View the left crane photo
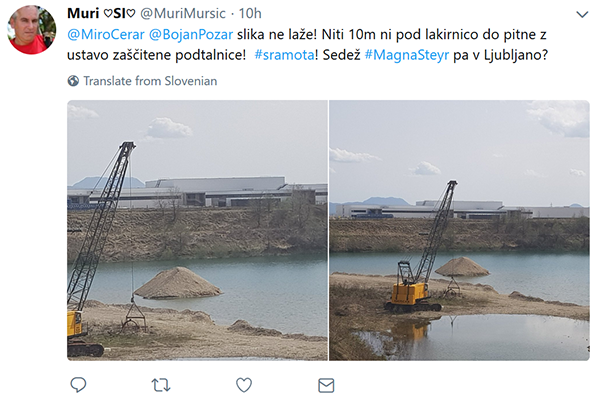This screenshot has height=400, width=600. [x=197, y=230]
